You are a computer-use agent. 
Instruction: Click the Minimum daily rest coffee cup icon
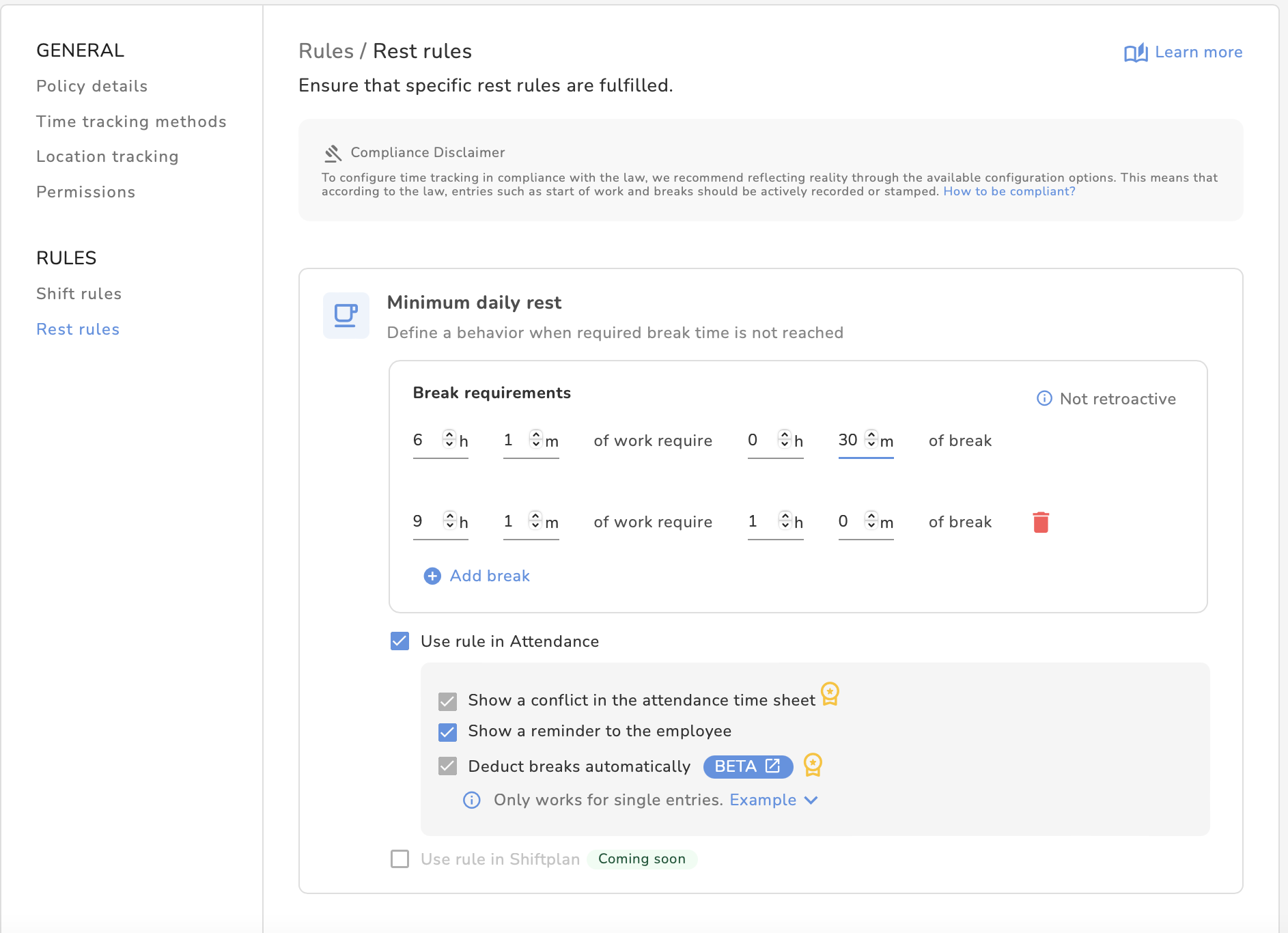tap(346, 316)
